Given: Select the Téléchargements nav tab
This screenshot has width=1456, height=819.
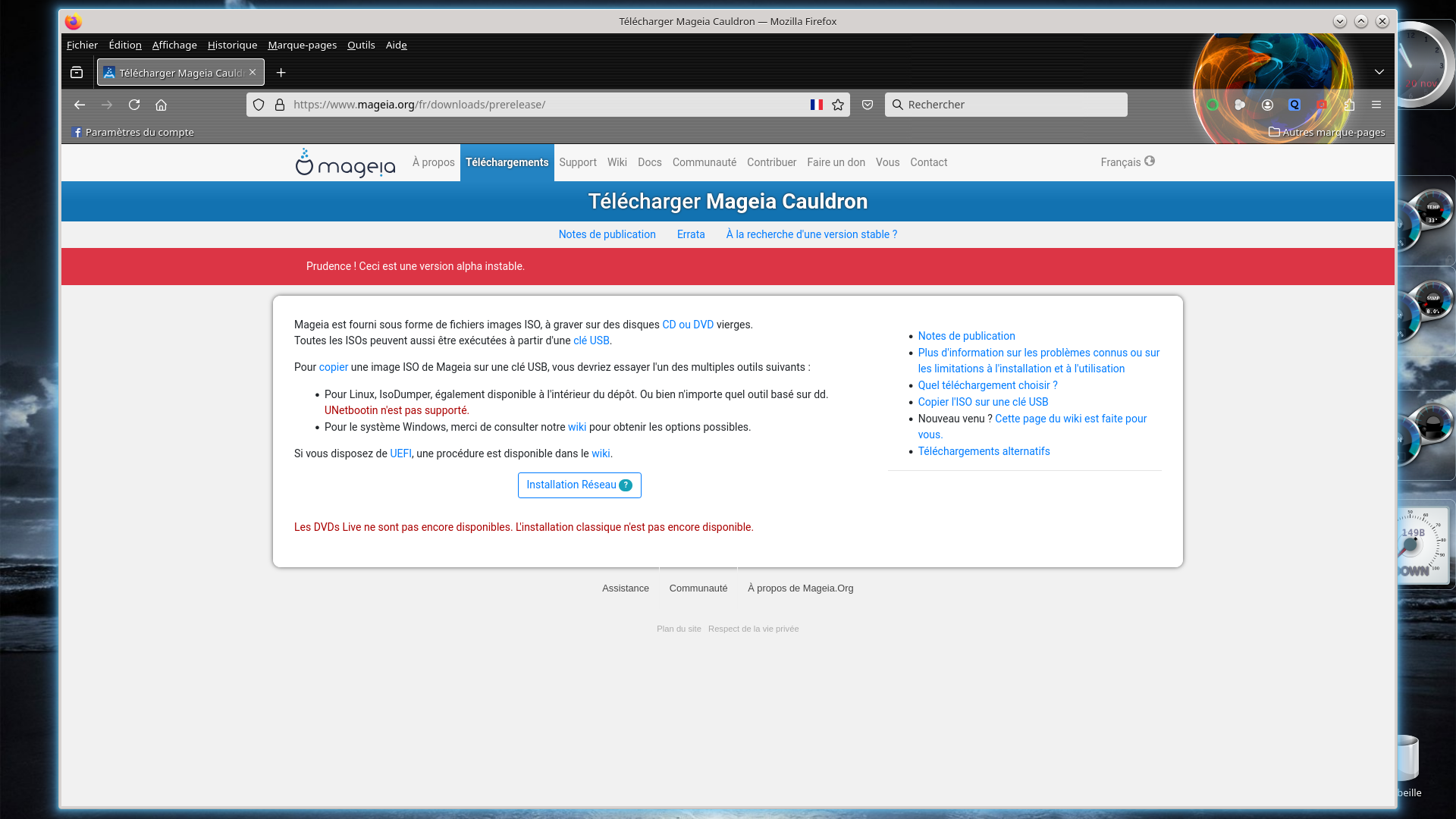Looking at the screenshot, I should (507, 162).
